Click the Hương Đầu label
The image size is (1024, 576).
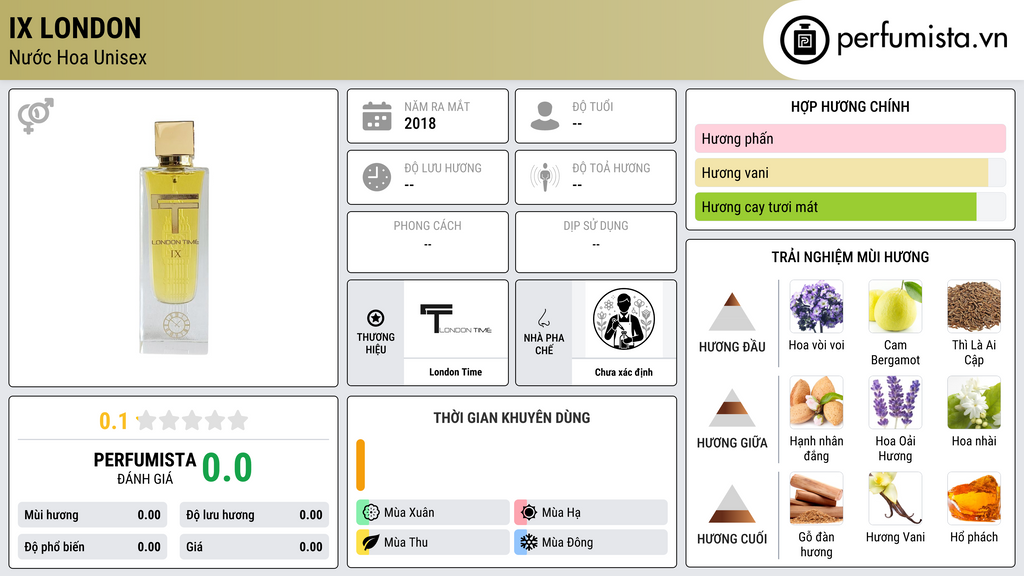[x=732, y=347]
